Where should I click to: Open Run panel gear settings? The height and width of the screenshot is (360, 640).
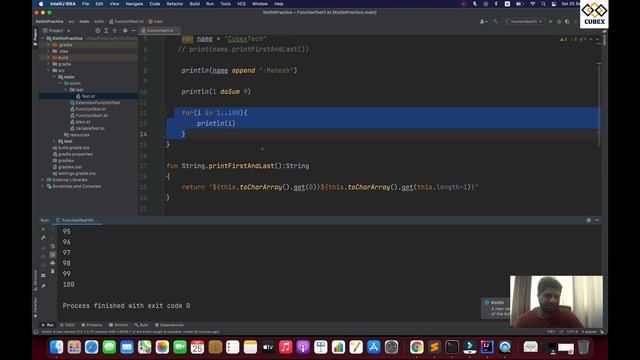pyautogui.click(x=589, y=220)
